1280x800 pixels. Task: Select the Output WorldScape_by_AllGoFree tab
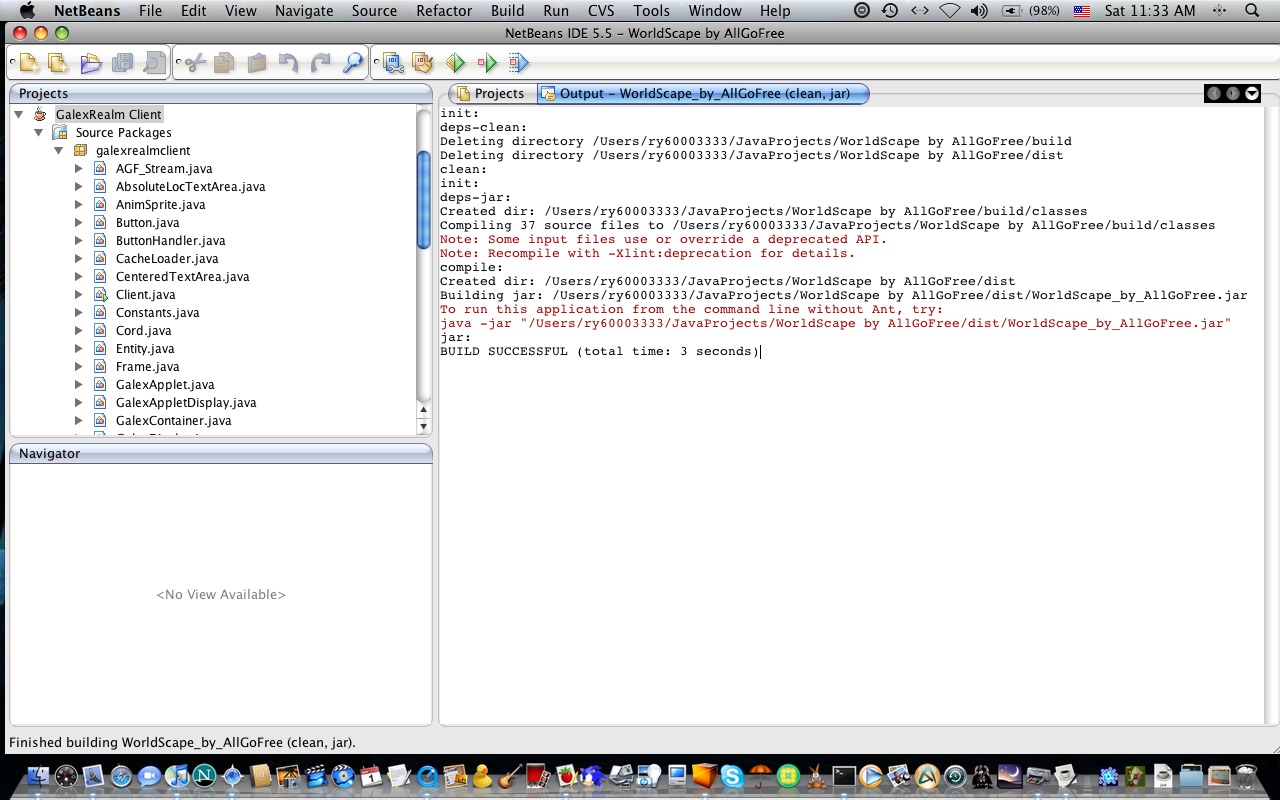pyautogui.click(x=703, y=93)
